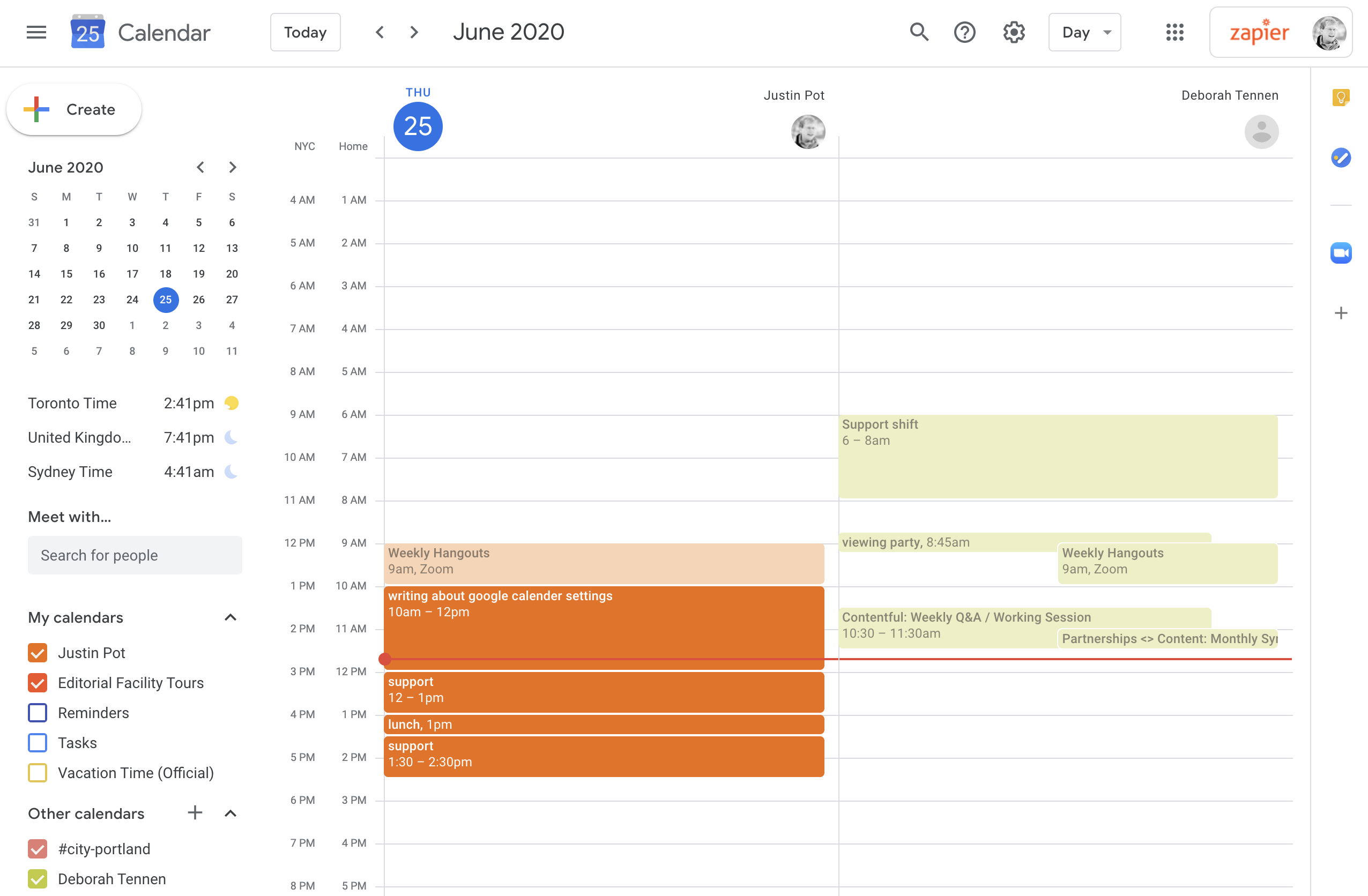Image resolution: width=1368 pixels, height=896 pixels.
Task: Open Google Calendar settings gear
Action: click(1014, 33)
